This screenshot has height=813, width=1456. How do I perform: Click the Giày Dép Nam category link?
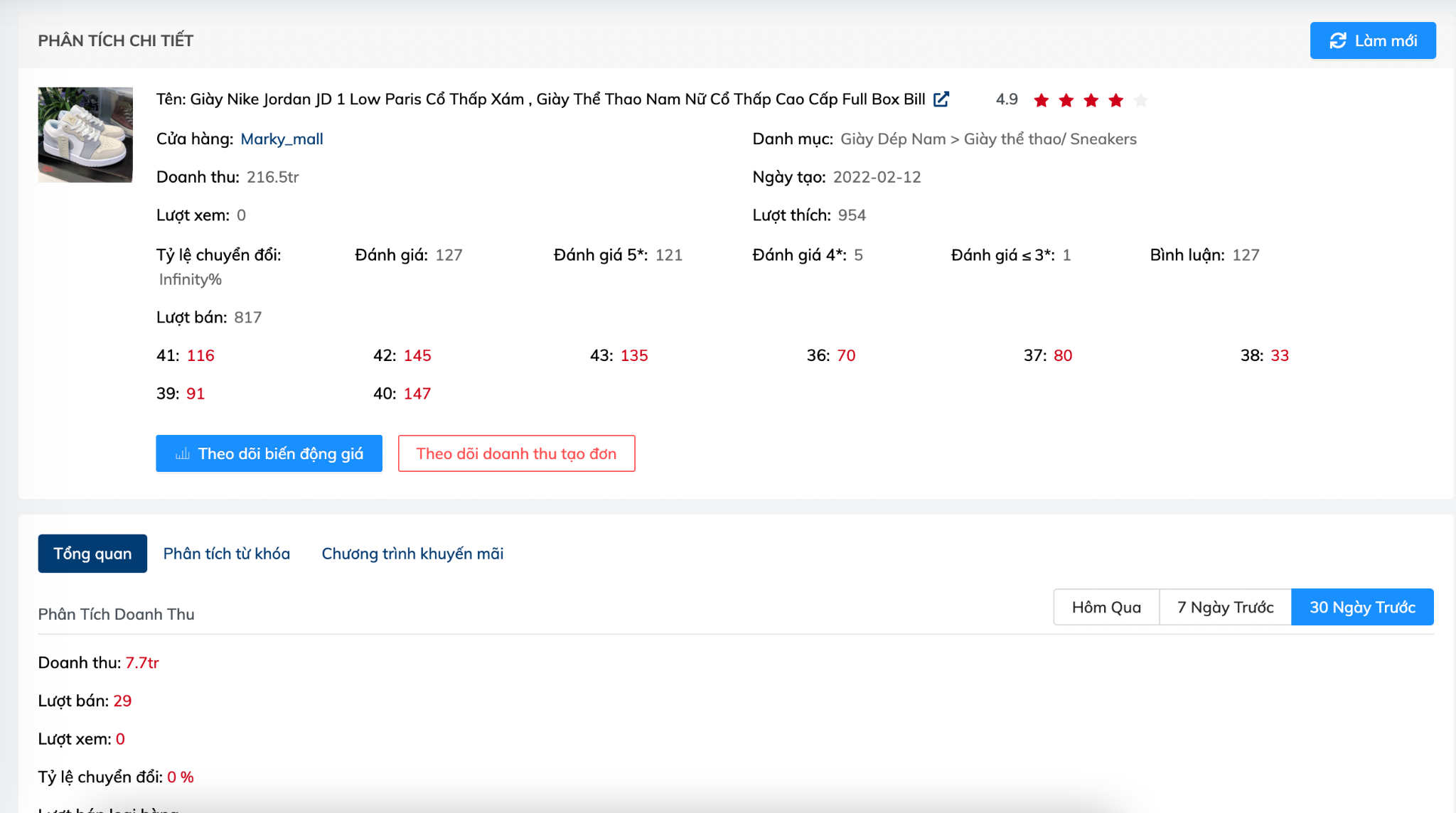(889, 139)
